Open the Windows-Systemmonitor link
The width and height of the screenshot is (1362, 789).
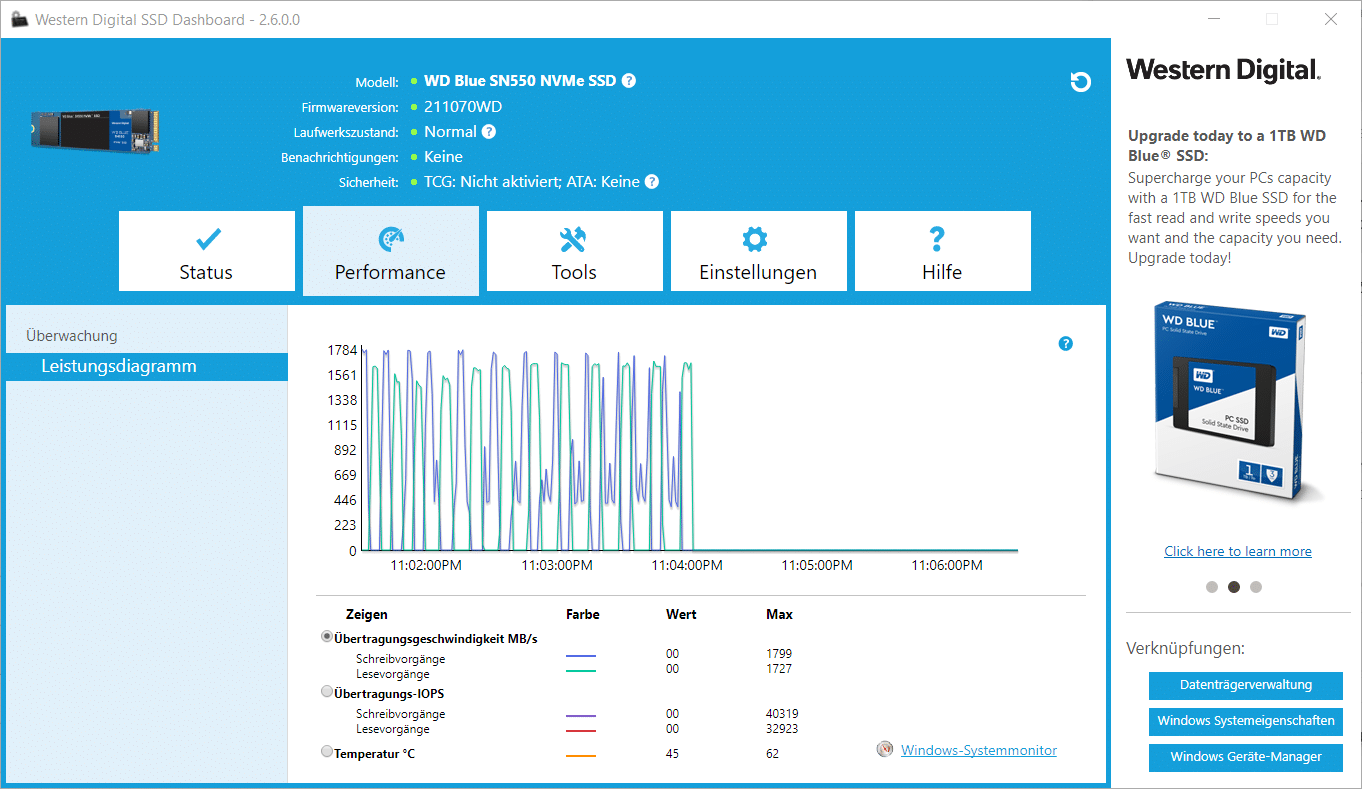coord(978,750)
